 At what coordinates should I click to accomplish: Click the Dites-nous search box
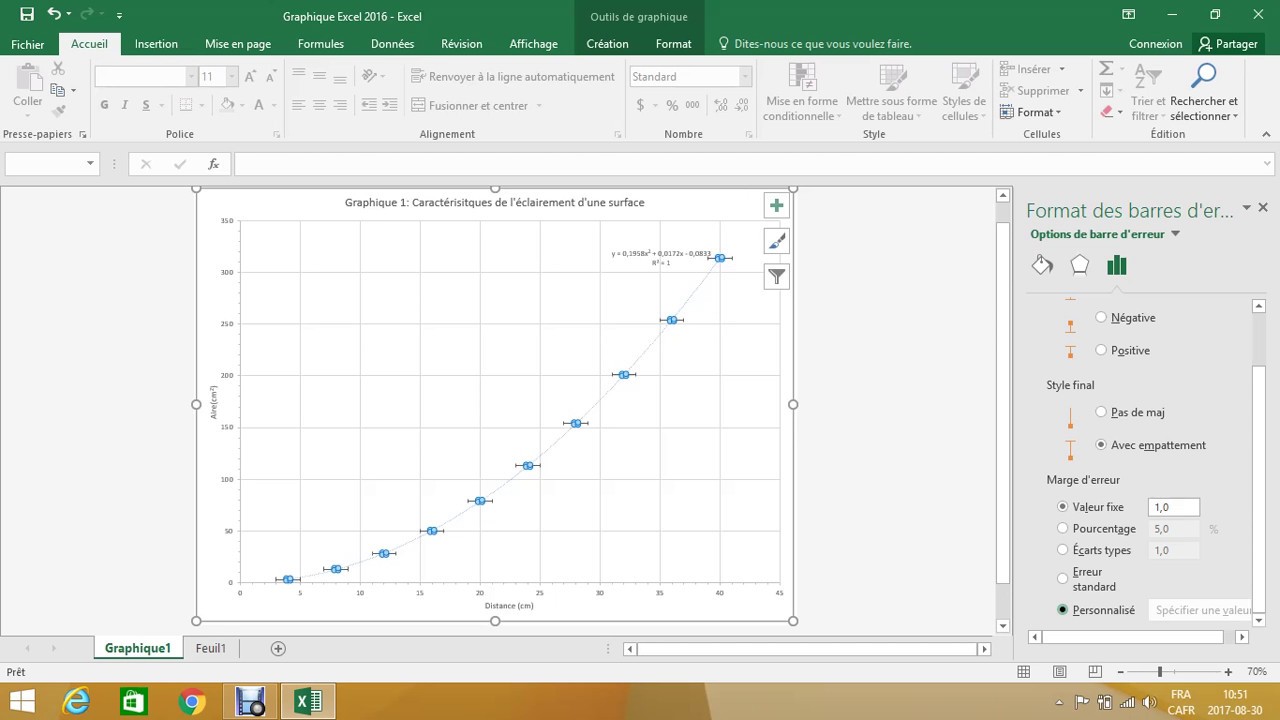815,44
